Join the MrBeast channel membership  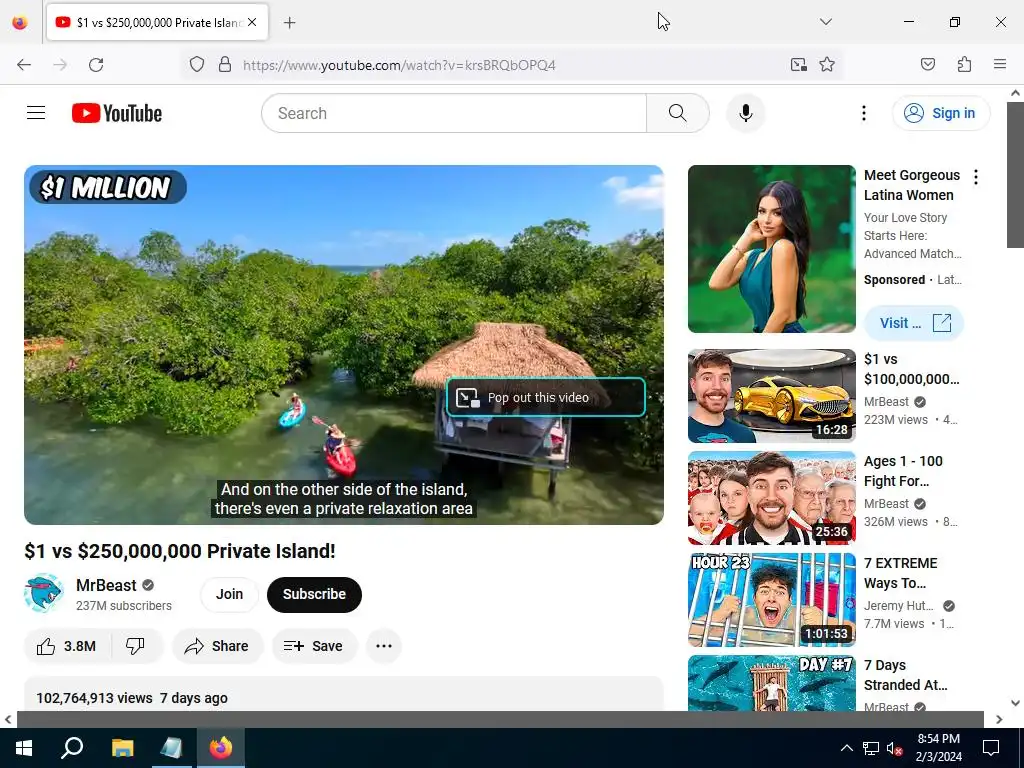point(229,594)
